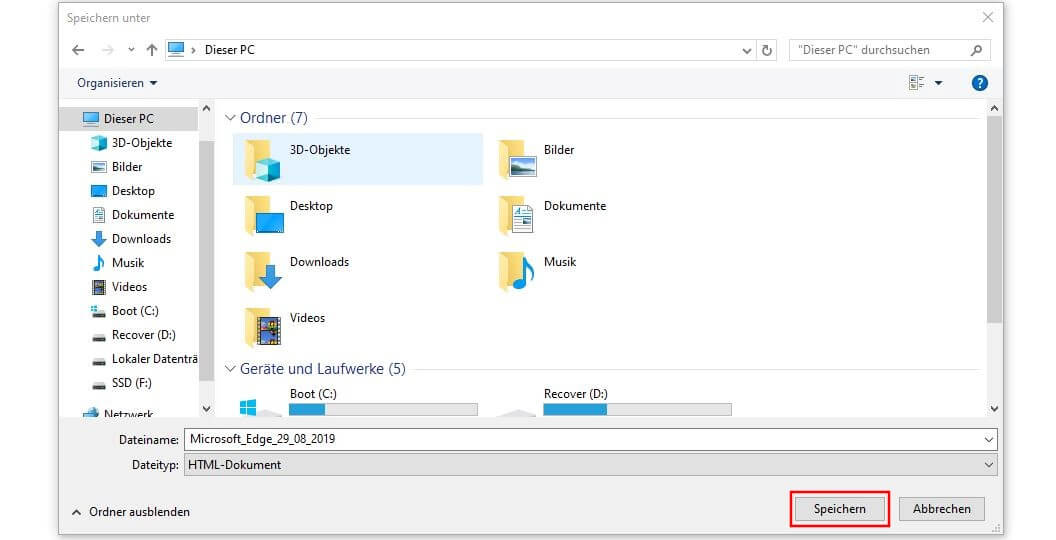
Task: Collapse the Ordner (7) group
Action: click(x=230, y=118)
